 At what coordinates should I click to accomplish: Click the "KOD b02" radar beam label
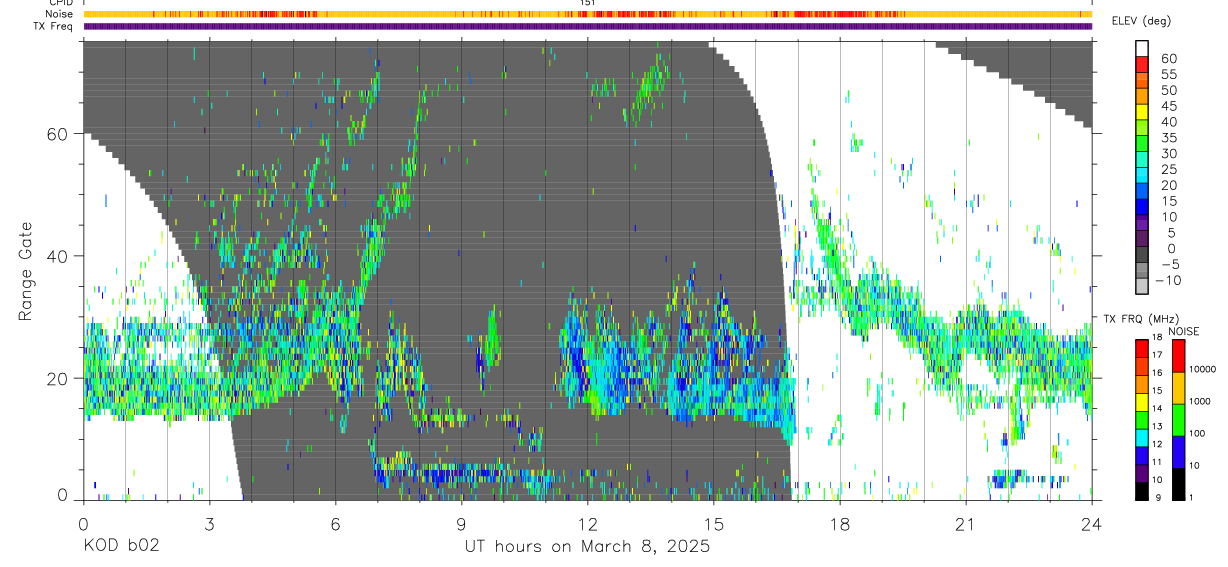click(x=120, y=547)
